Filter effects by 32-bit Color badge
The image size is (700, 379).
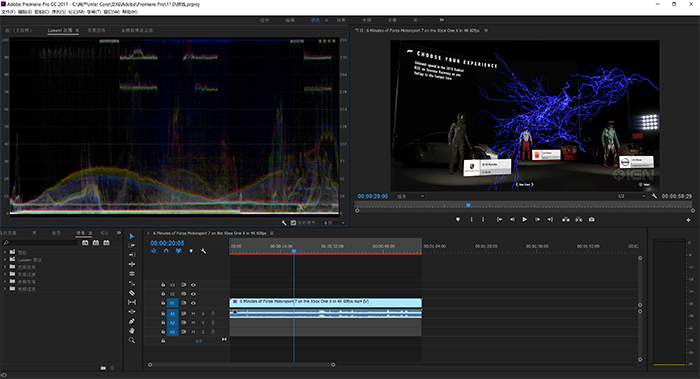point(96,242)
